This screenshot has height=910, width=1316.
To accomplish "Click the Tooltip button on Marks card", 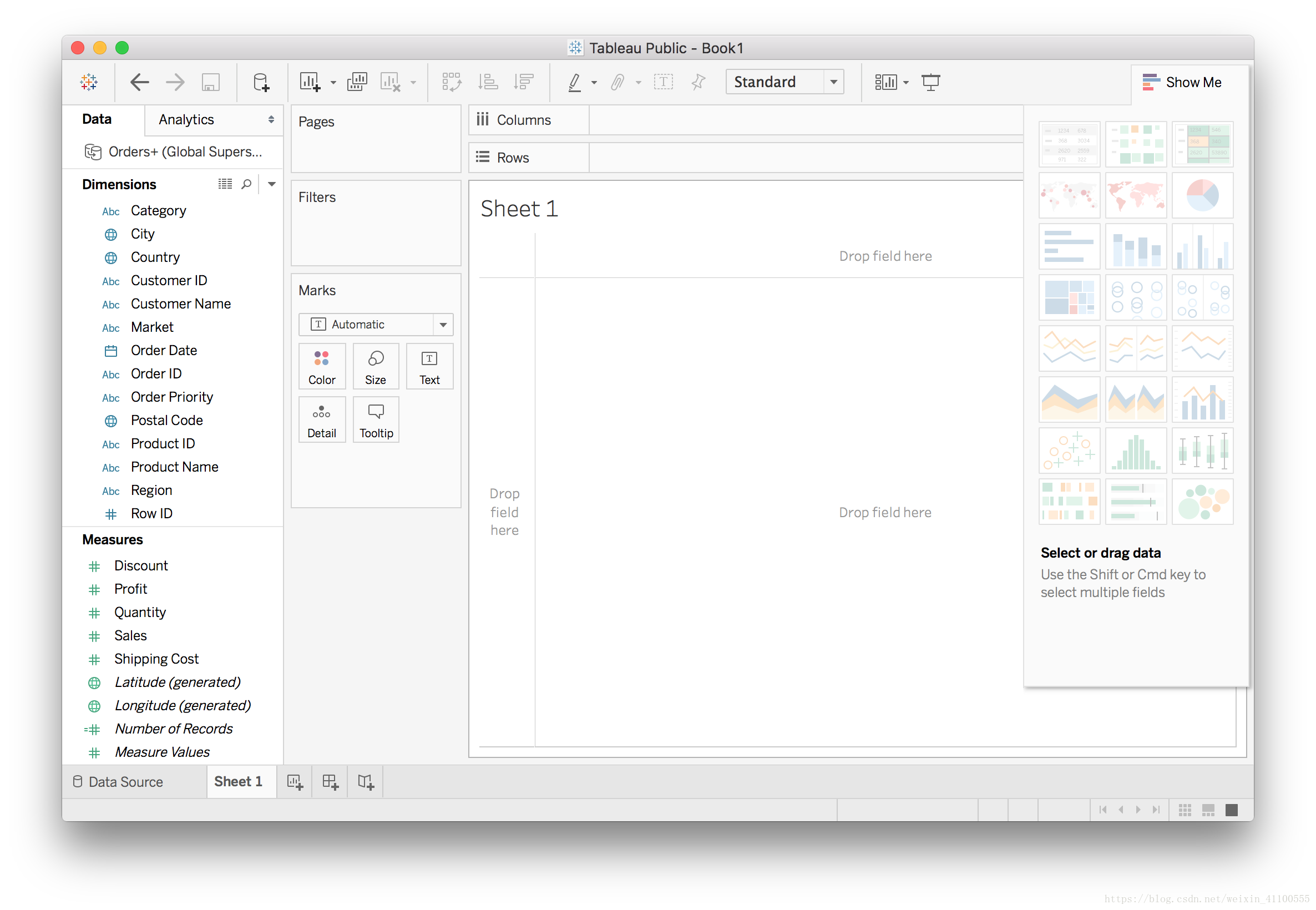I will pyautogui.click(x=376, y=421).
